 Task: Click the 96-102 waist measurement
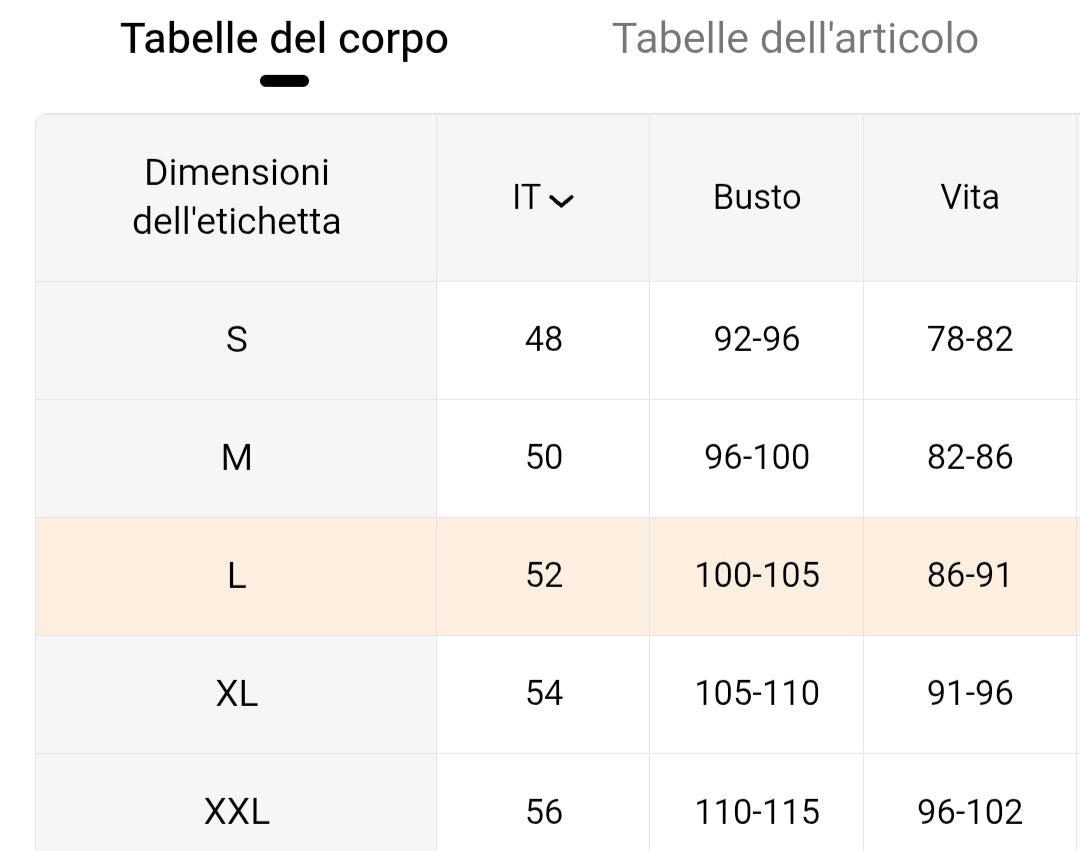(969, 811)
